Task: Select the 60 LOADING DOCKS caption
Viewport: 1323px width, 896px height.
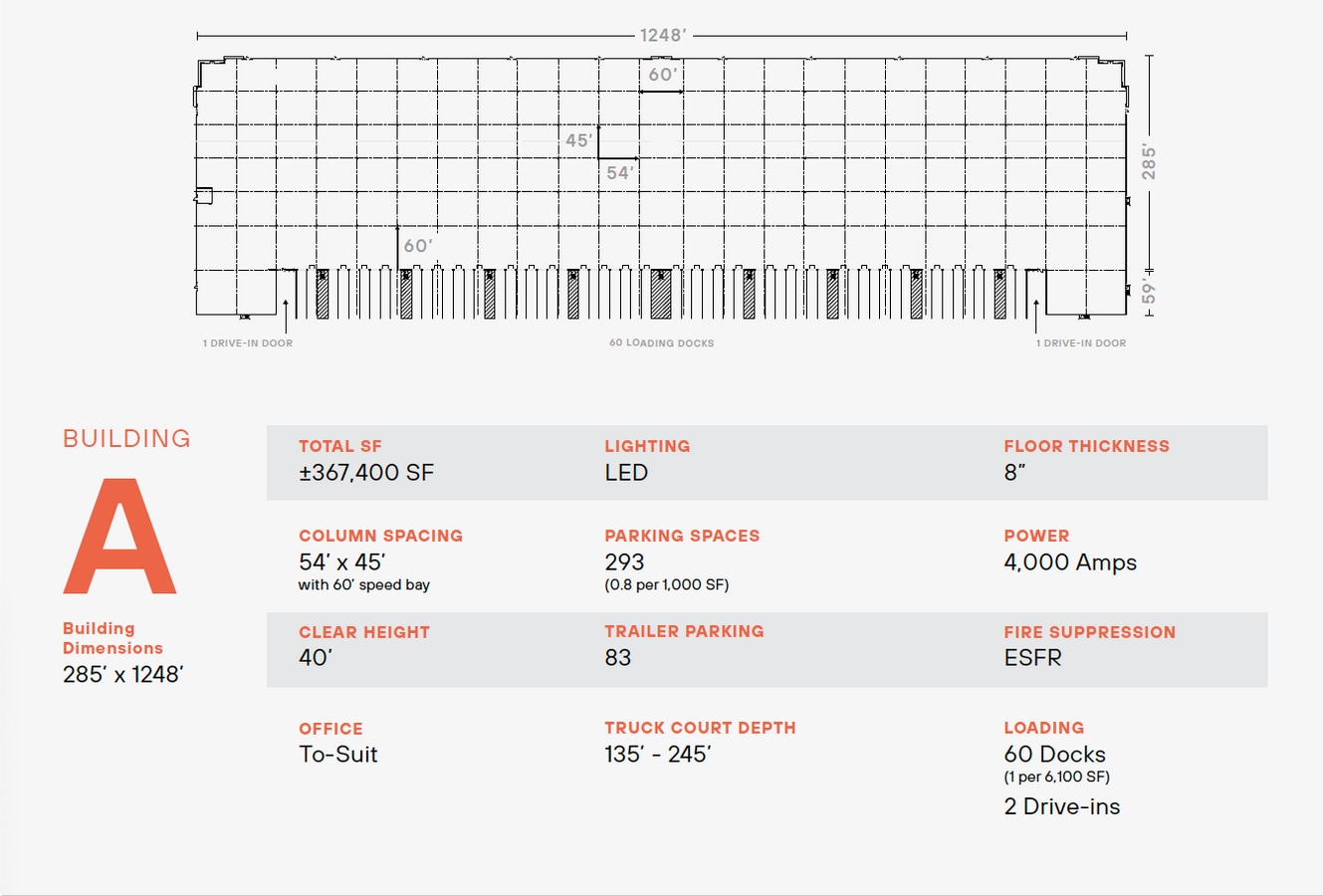Action: tap(661, 343)
